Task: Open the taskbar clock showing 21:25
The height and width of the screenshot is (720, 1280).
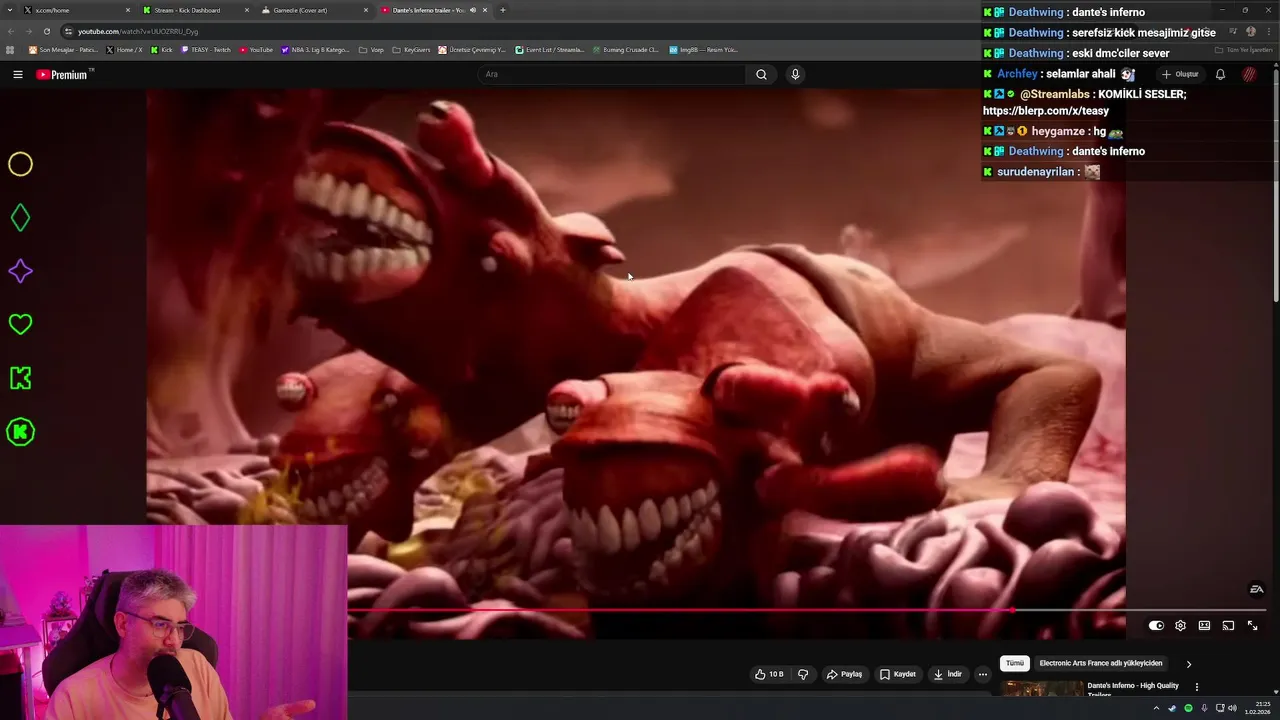Action: click(1258, 708)
